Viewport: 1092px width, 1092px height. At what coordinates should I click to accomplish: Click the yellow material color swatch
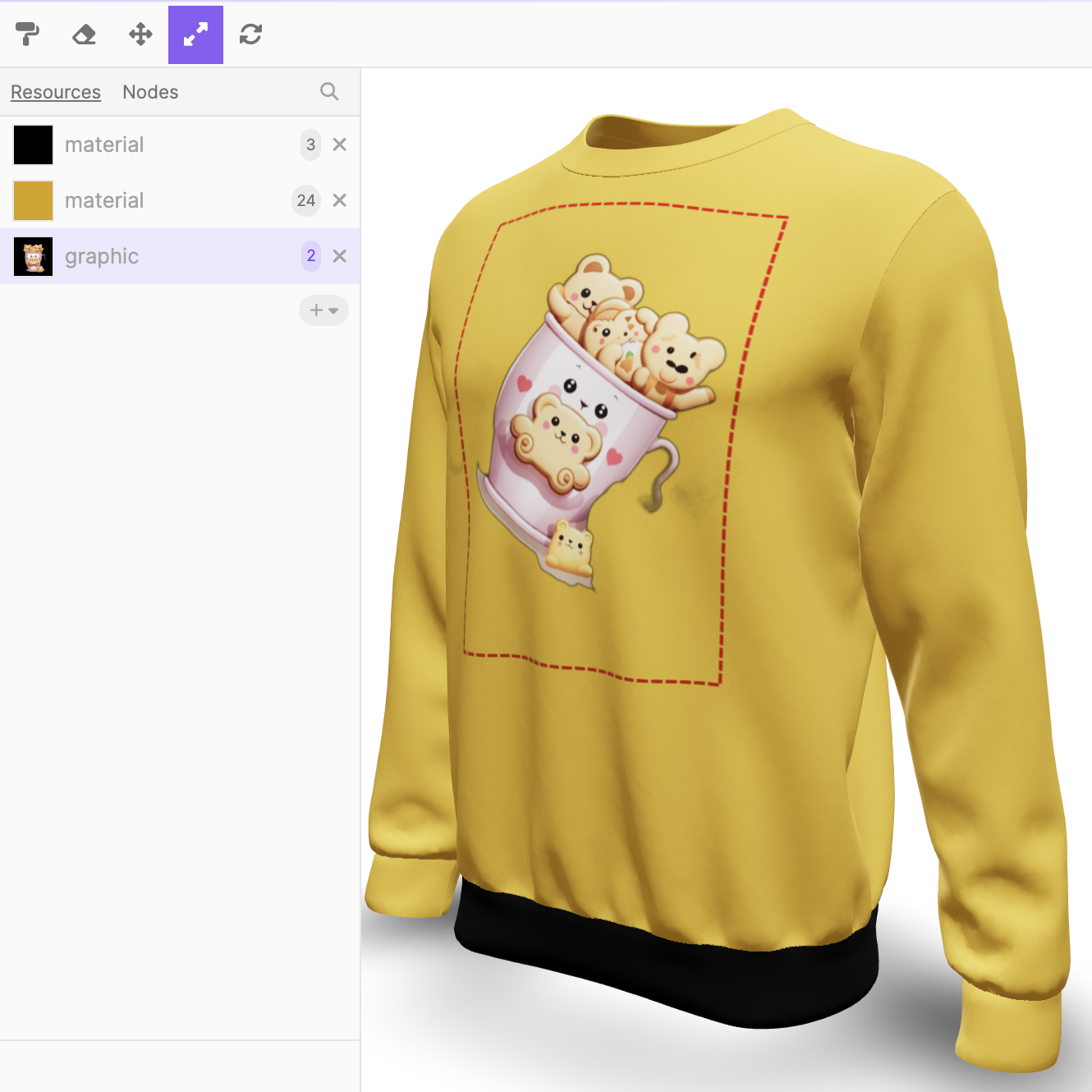[x=34, y=200]
